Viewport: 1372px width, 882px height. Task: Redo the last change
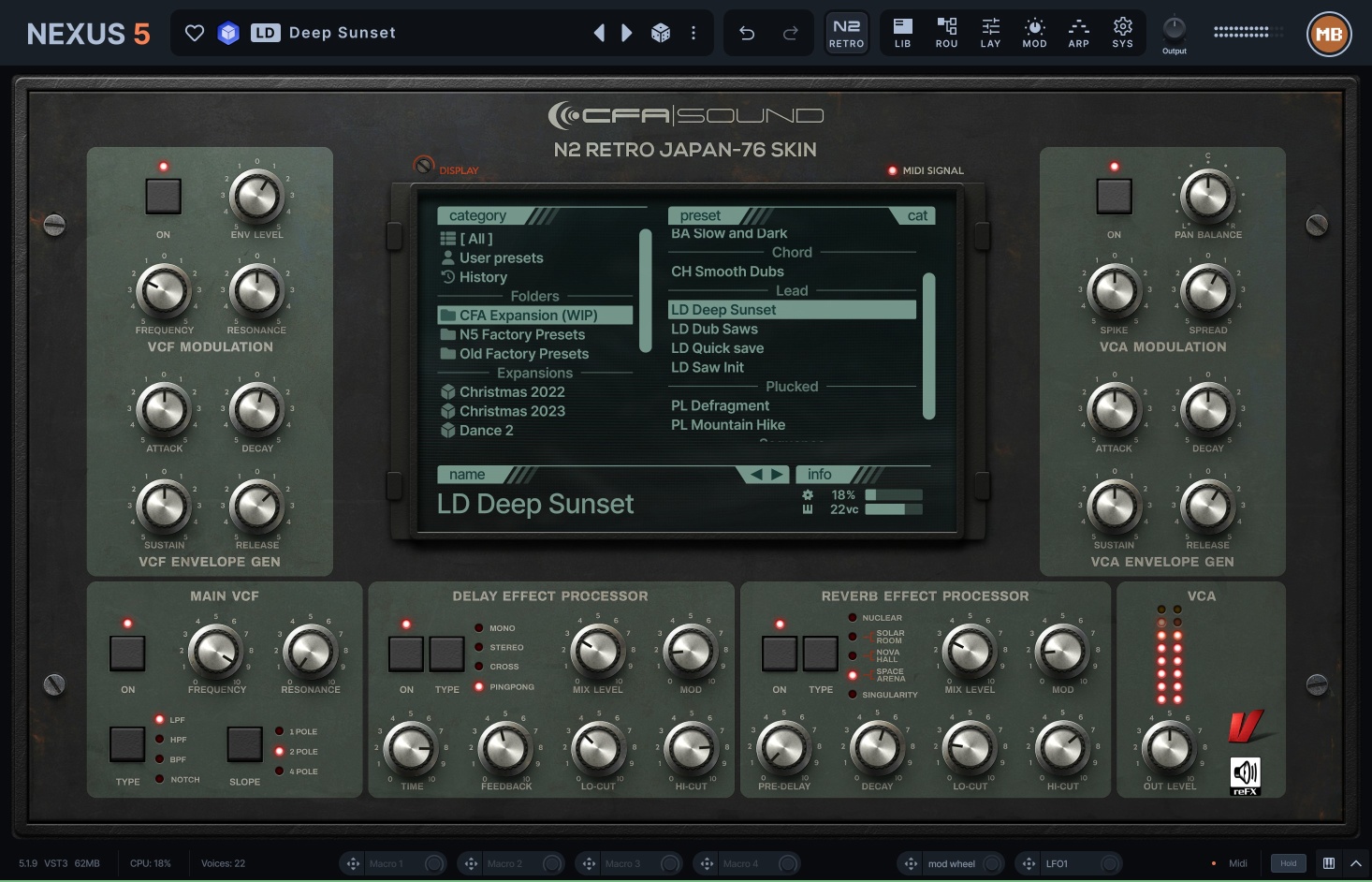[x=791, y=33]
